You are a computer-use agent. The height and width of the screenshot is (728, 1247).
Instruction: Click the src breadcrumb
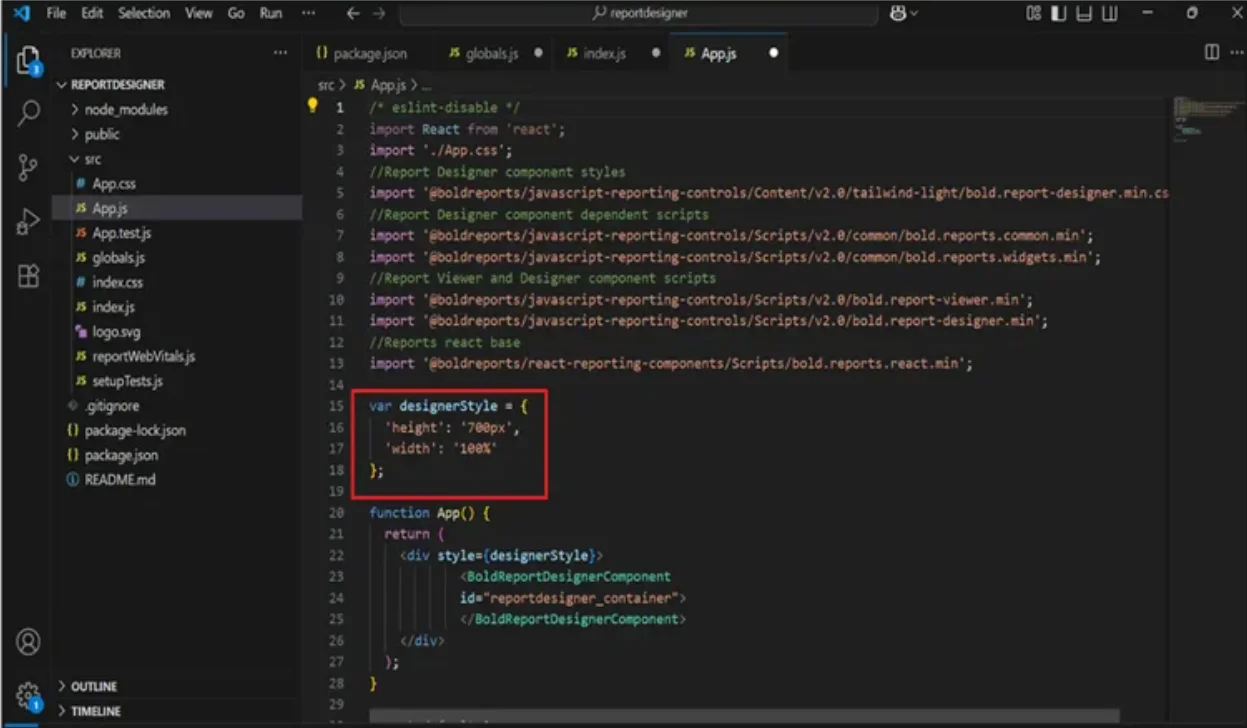click(x=326, y=85)
